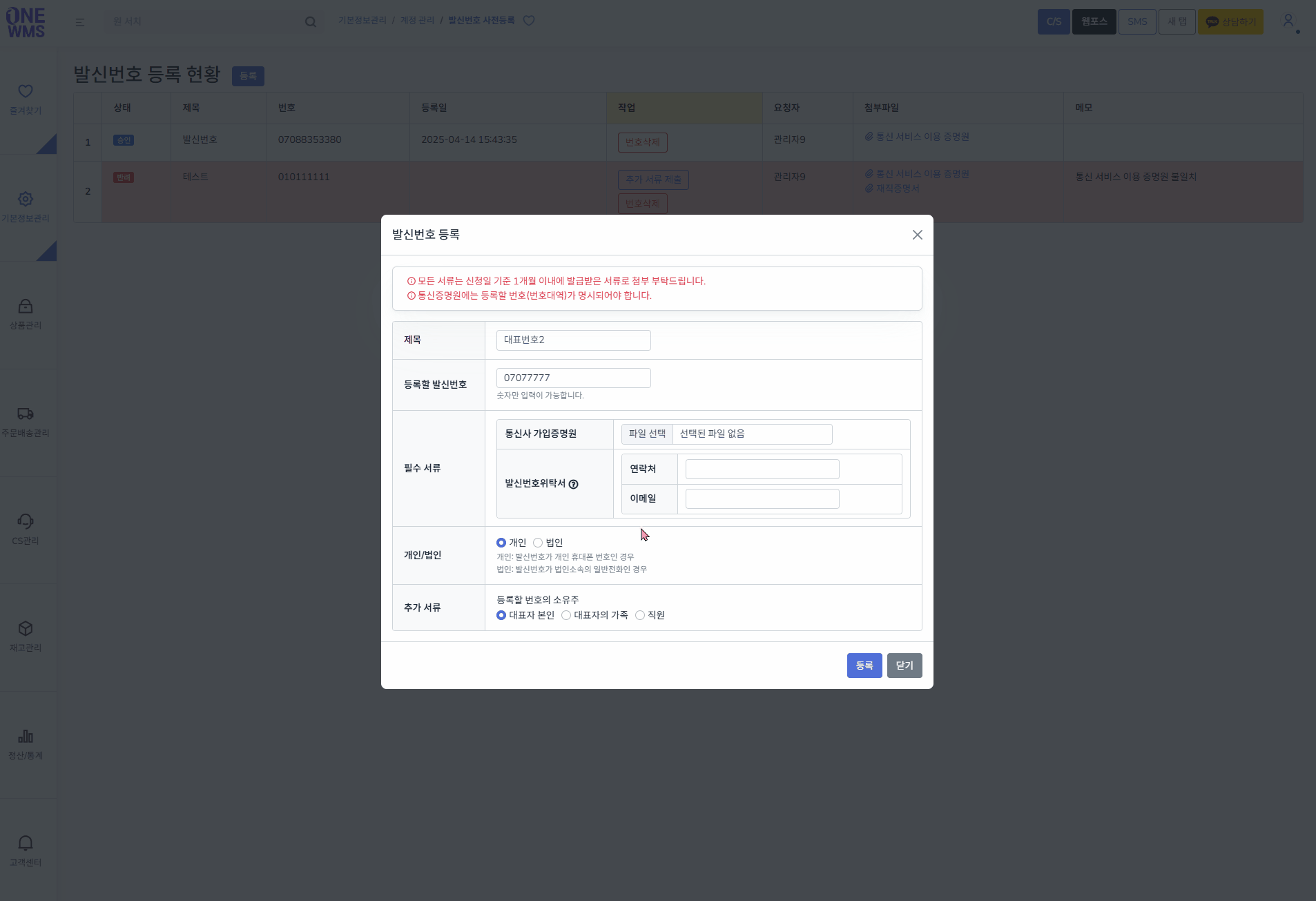
Task: Open 재고관리 in the sidebar
Action: [x=26, y=637]
